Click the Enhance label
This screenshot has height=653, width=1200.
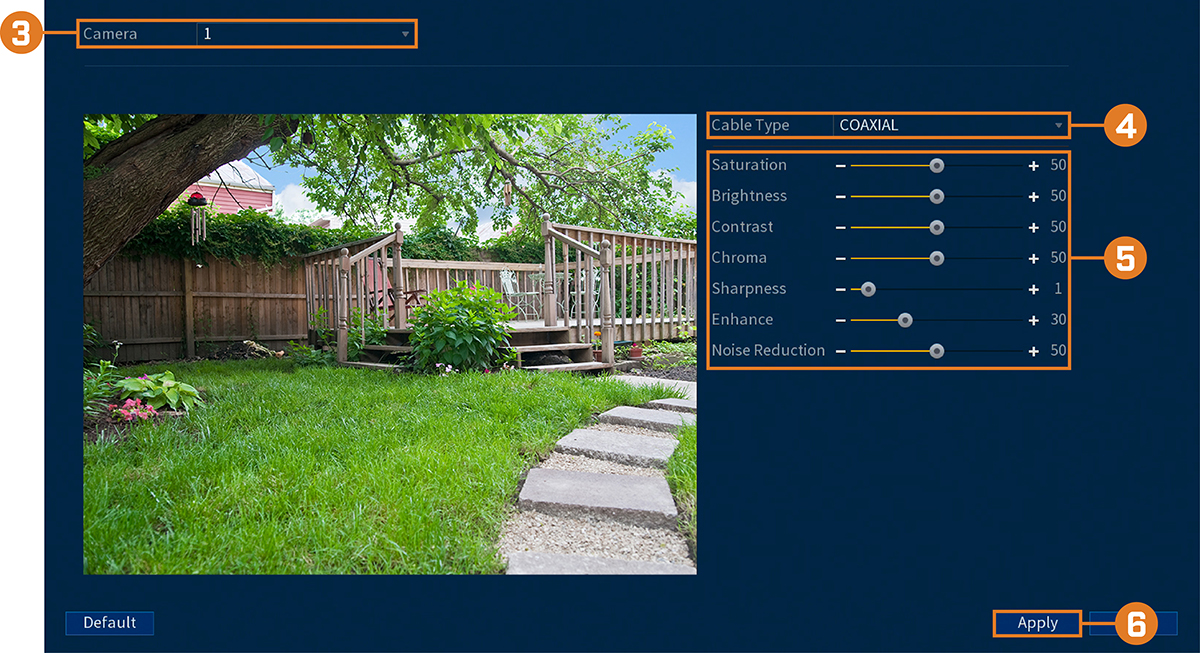pos(742,320)
